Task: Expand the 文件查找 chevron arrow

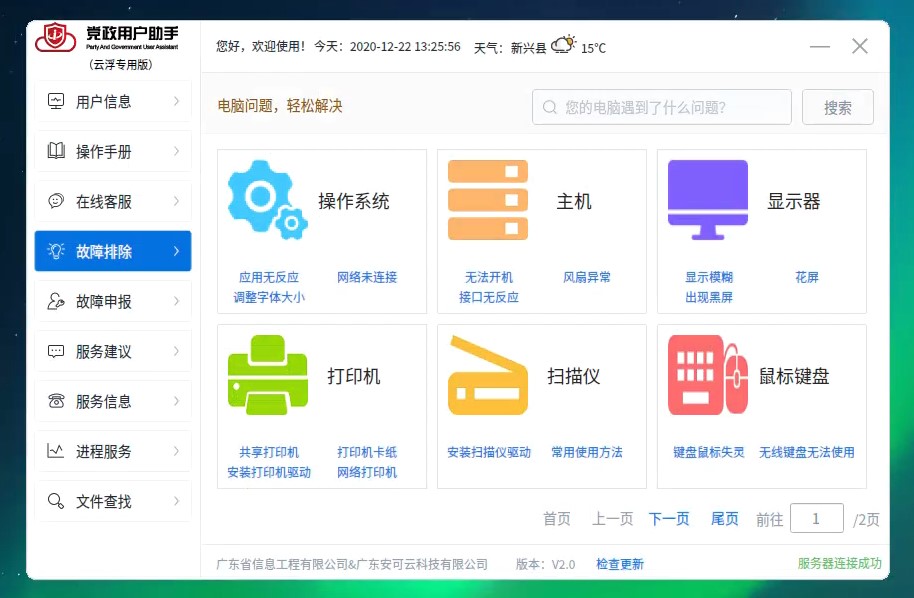Action: point(176,501)
